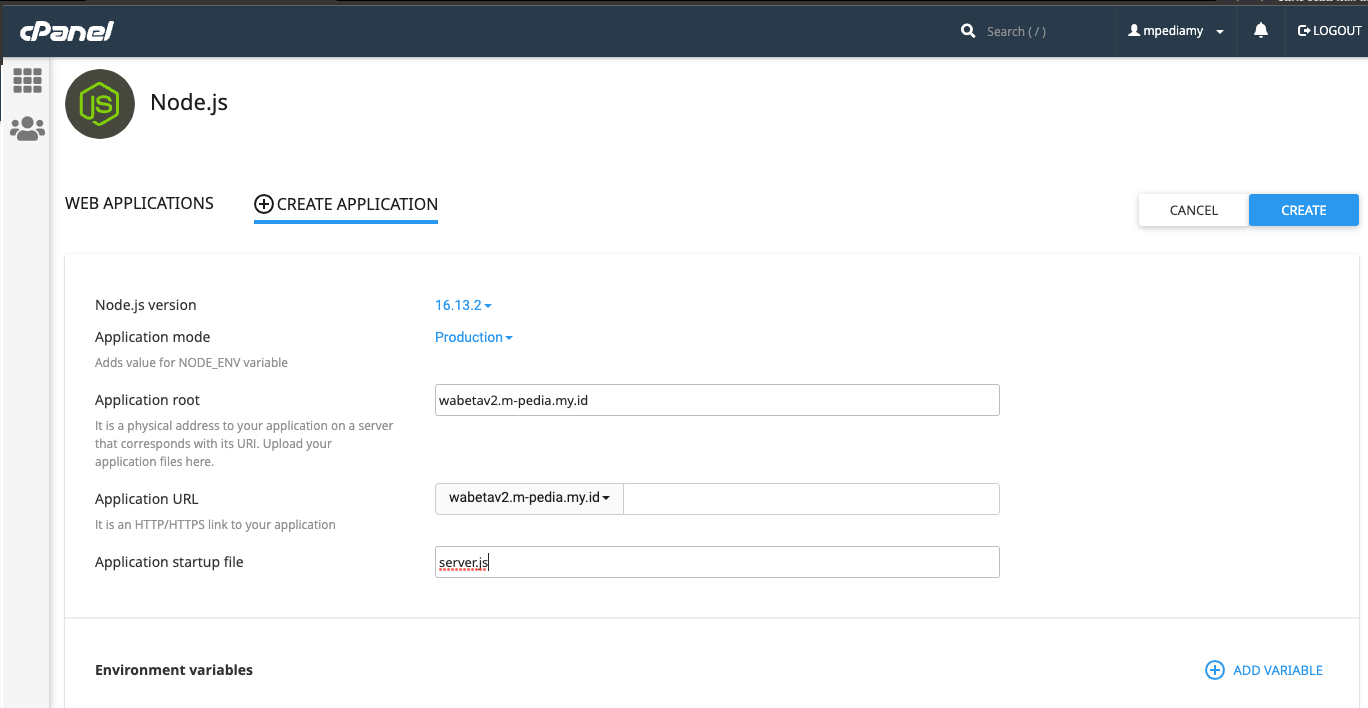Viewport: 1368px width, 708px height.
Task: Click the notifications bell icon
Action: (1260, 31)
